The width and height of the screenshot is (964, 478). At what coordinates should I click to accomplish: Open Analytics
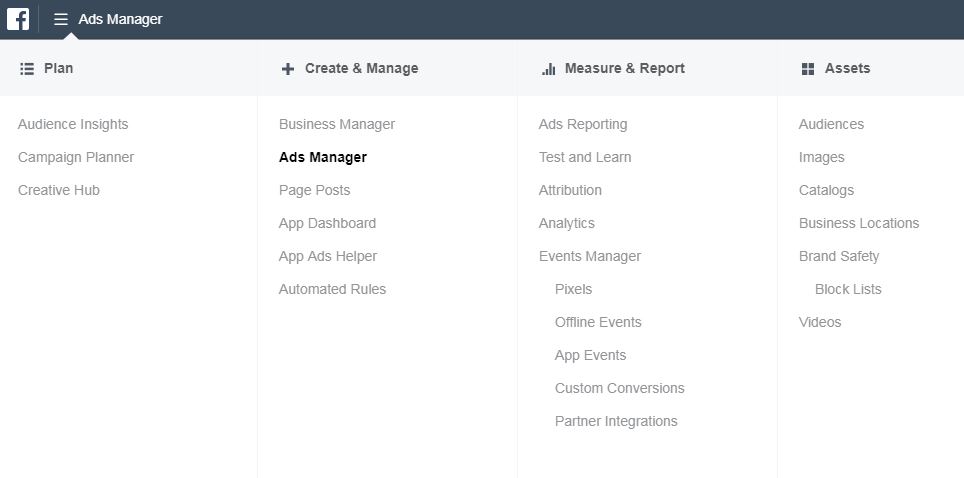(566, 223)
